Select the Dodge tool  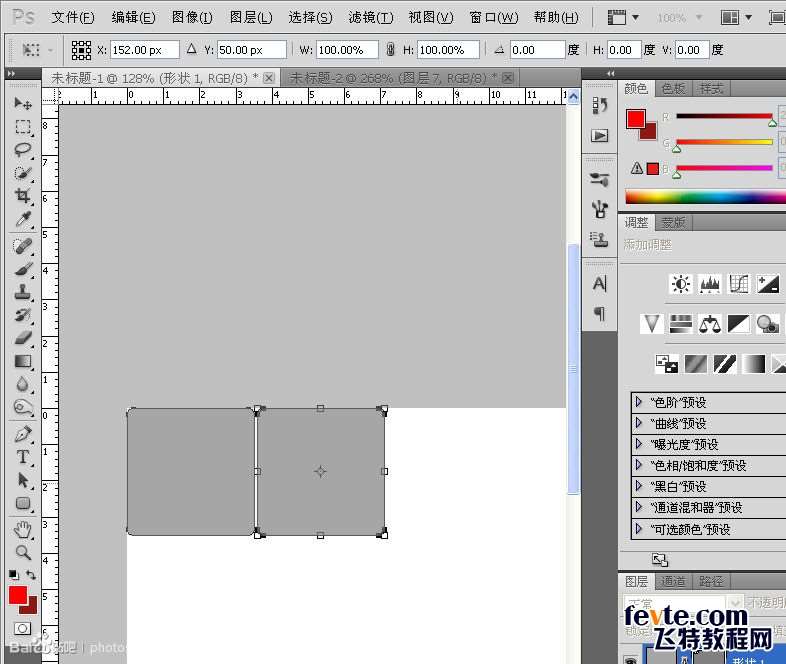[x=23, y=407]
